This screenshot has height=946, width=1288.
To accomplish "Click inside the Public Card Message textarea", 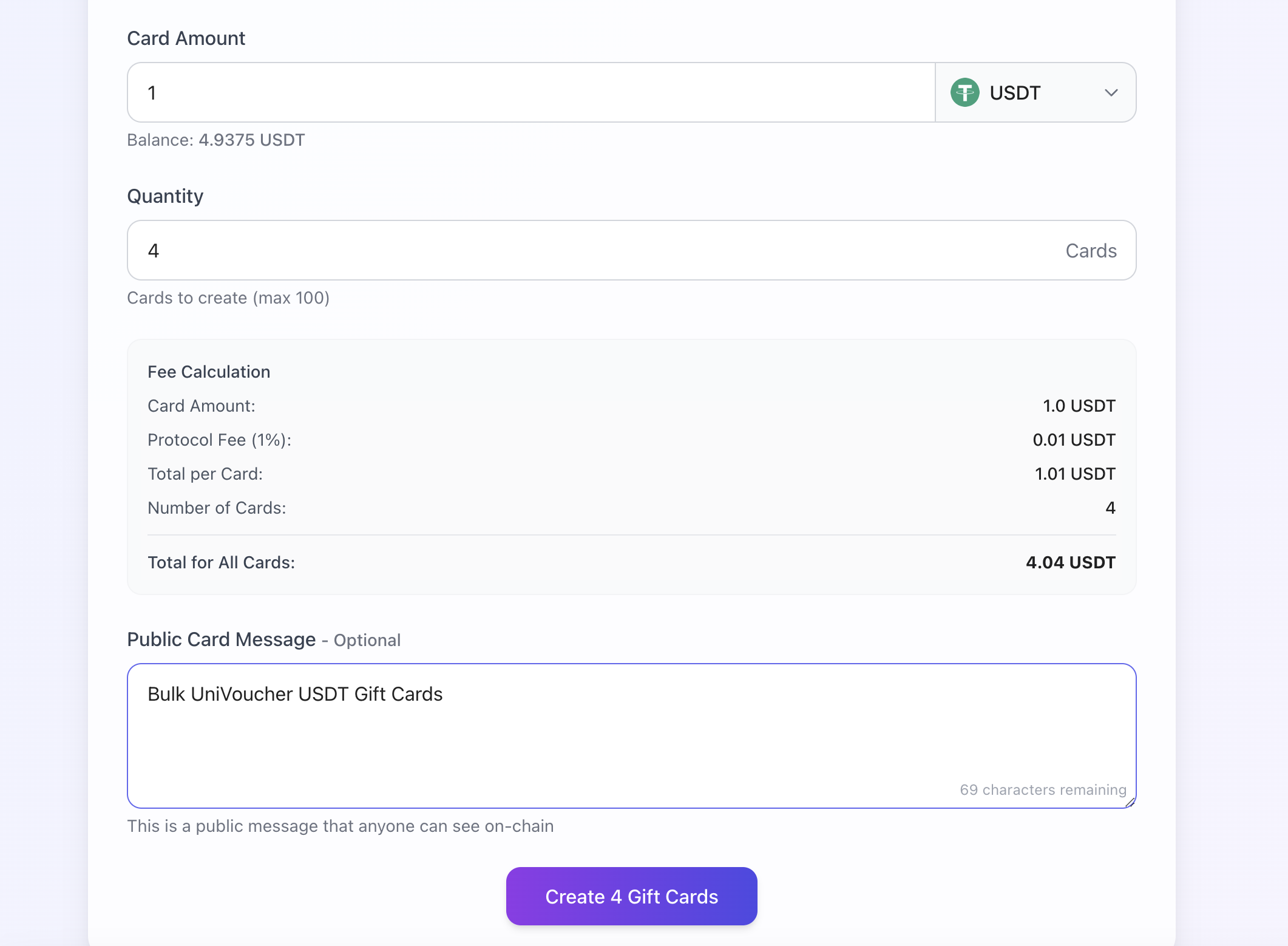I will pos(631,735).
